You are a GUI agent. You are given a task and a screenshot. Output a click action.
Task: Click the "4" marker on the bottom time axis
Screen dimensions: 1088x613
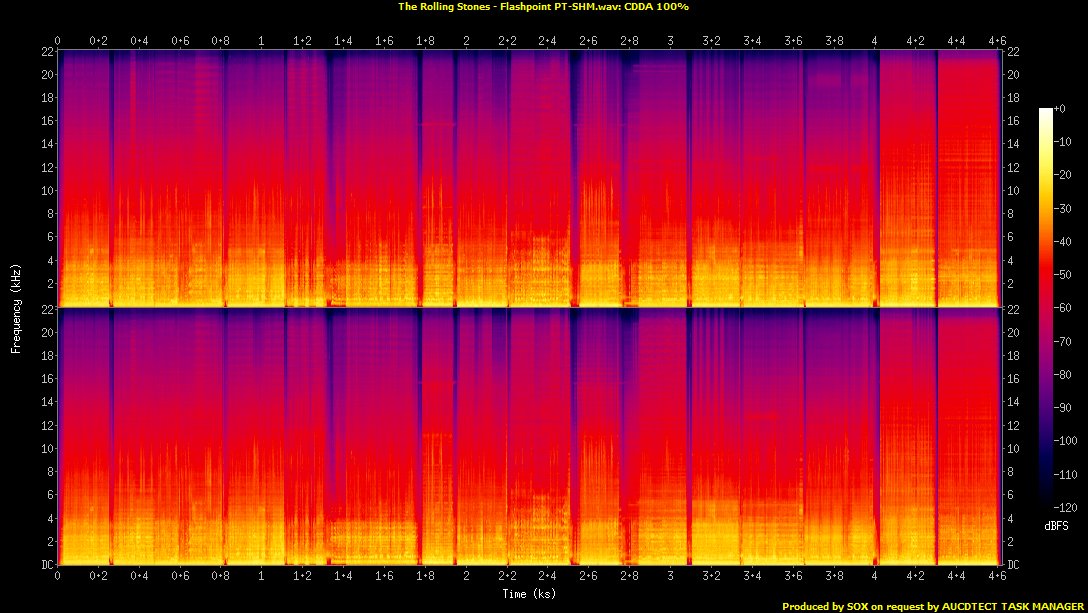click(x=875, y=577)
